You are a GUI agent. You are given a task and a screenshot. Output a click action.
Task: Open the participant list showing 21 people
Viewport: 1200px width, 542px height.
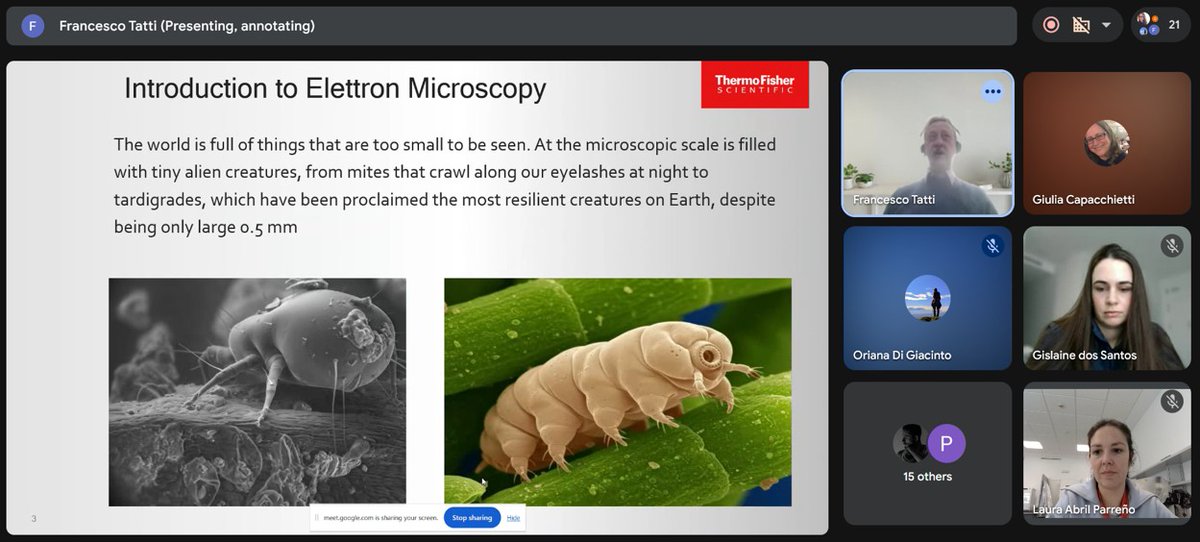[1161, 25]
